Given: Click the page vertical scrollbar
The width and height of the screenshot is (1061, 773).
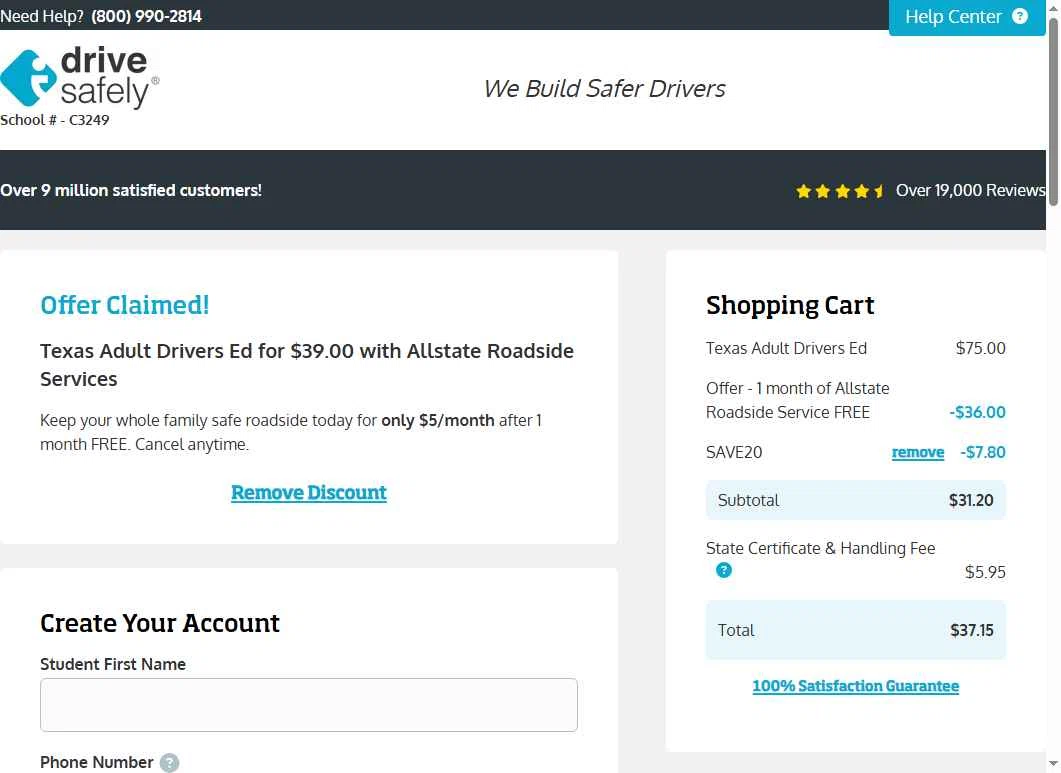Looking at the screenshot, I should pyautogui.click(x=1053, y=112).
